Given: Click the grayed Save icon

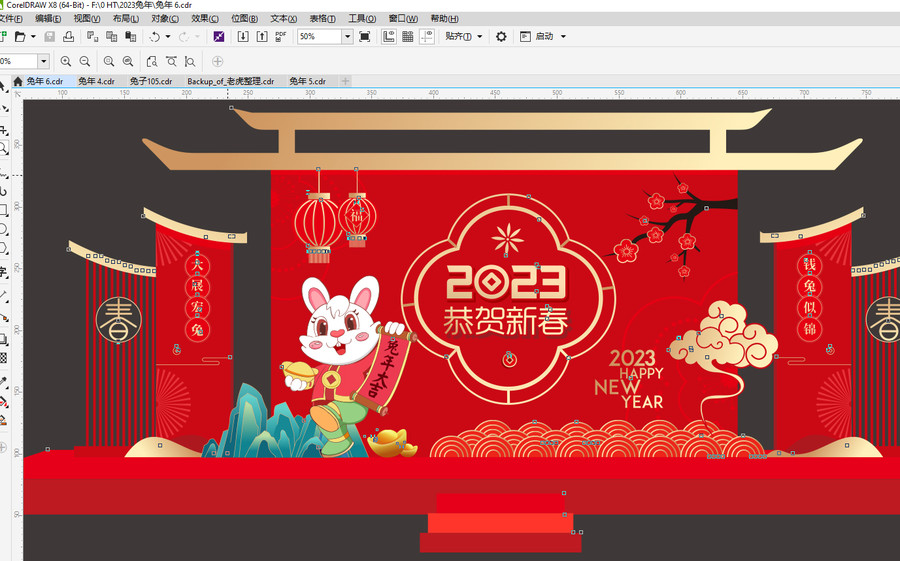Looking at the screenshot, I should [x=50, y=37].
